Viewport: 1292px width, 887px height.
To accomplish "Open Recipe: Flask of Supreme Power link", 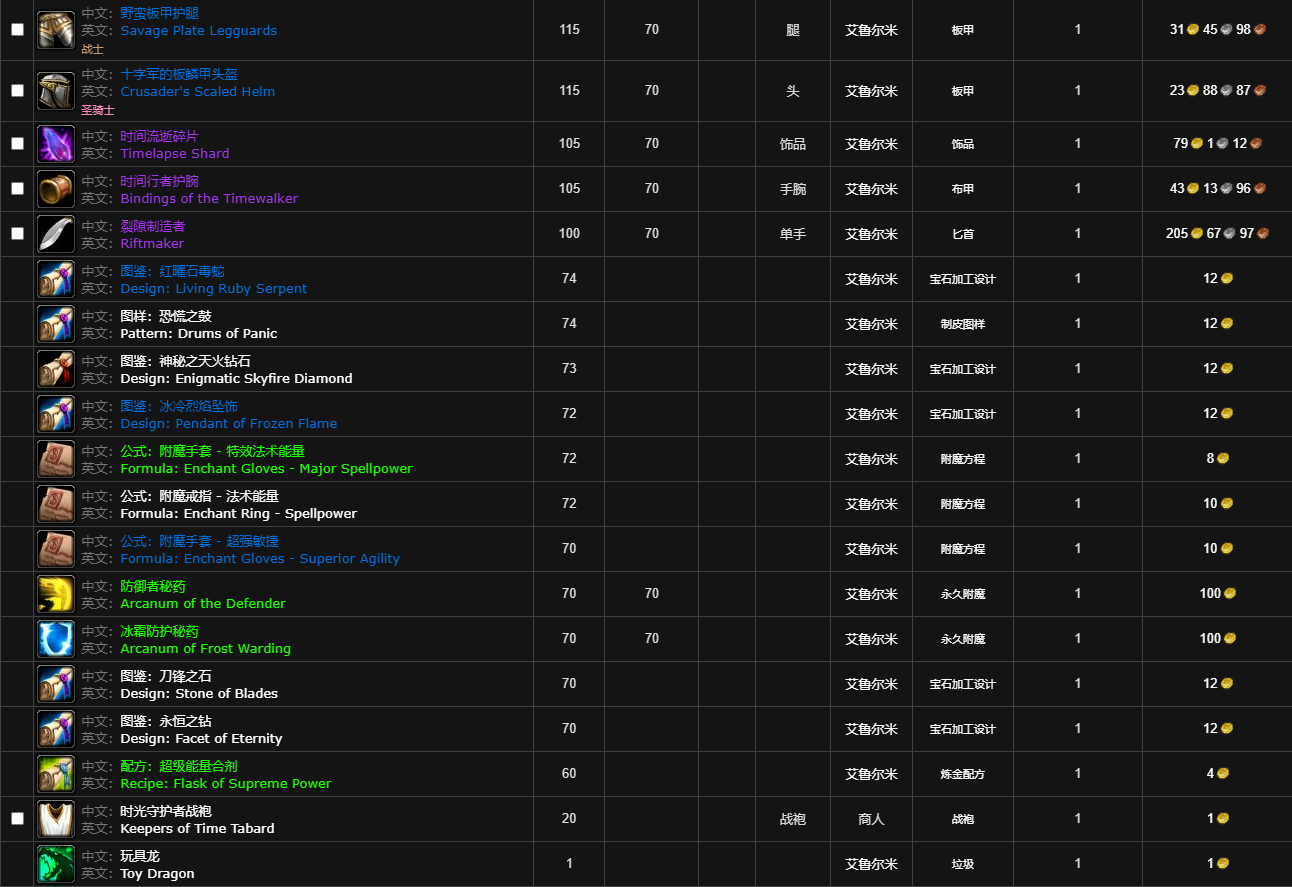I will point(225,784).
